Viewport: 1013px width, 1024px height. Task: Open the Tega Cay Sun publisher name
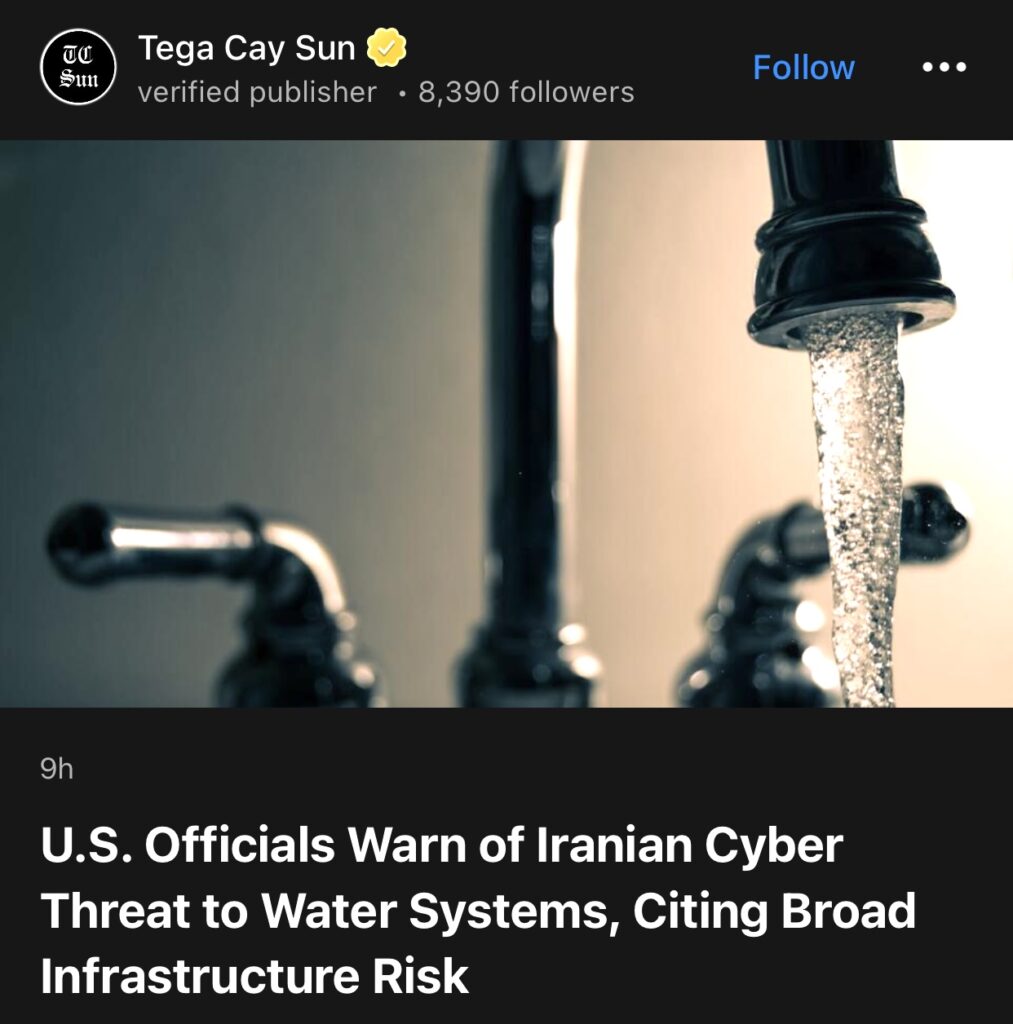pos(246,48)
